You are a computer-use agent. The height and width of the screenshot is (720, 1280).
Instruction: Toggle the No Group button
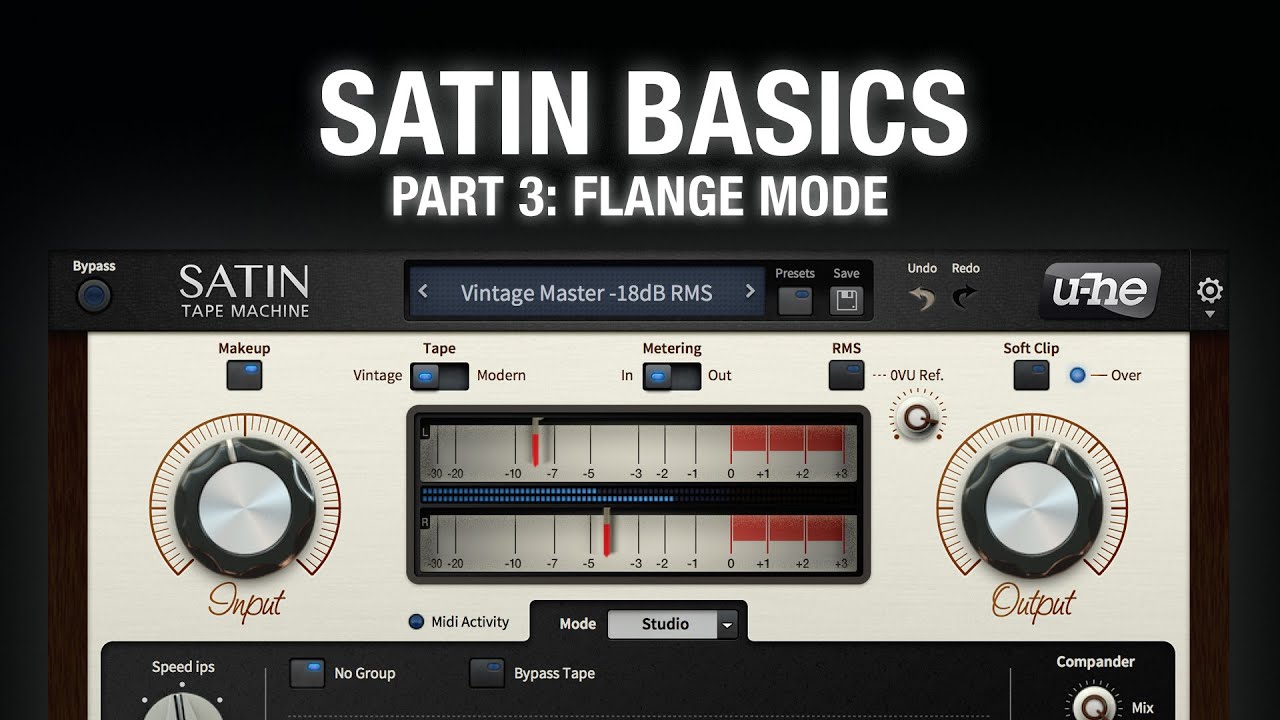tap(307, 673)
